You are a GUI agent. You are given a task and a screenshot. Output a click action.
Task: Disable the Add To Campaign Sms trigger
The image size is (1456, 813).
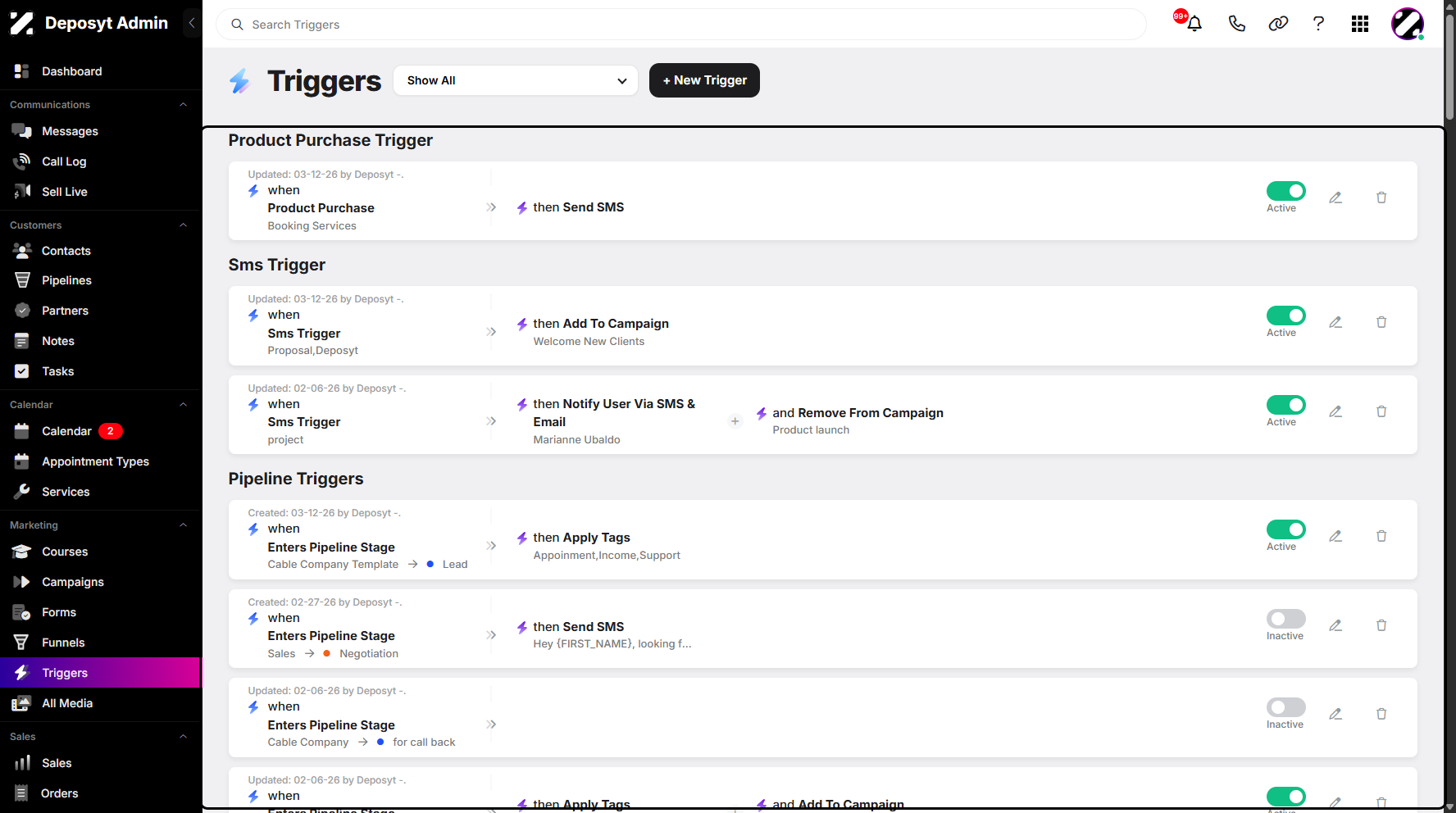coord(1285,316)
